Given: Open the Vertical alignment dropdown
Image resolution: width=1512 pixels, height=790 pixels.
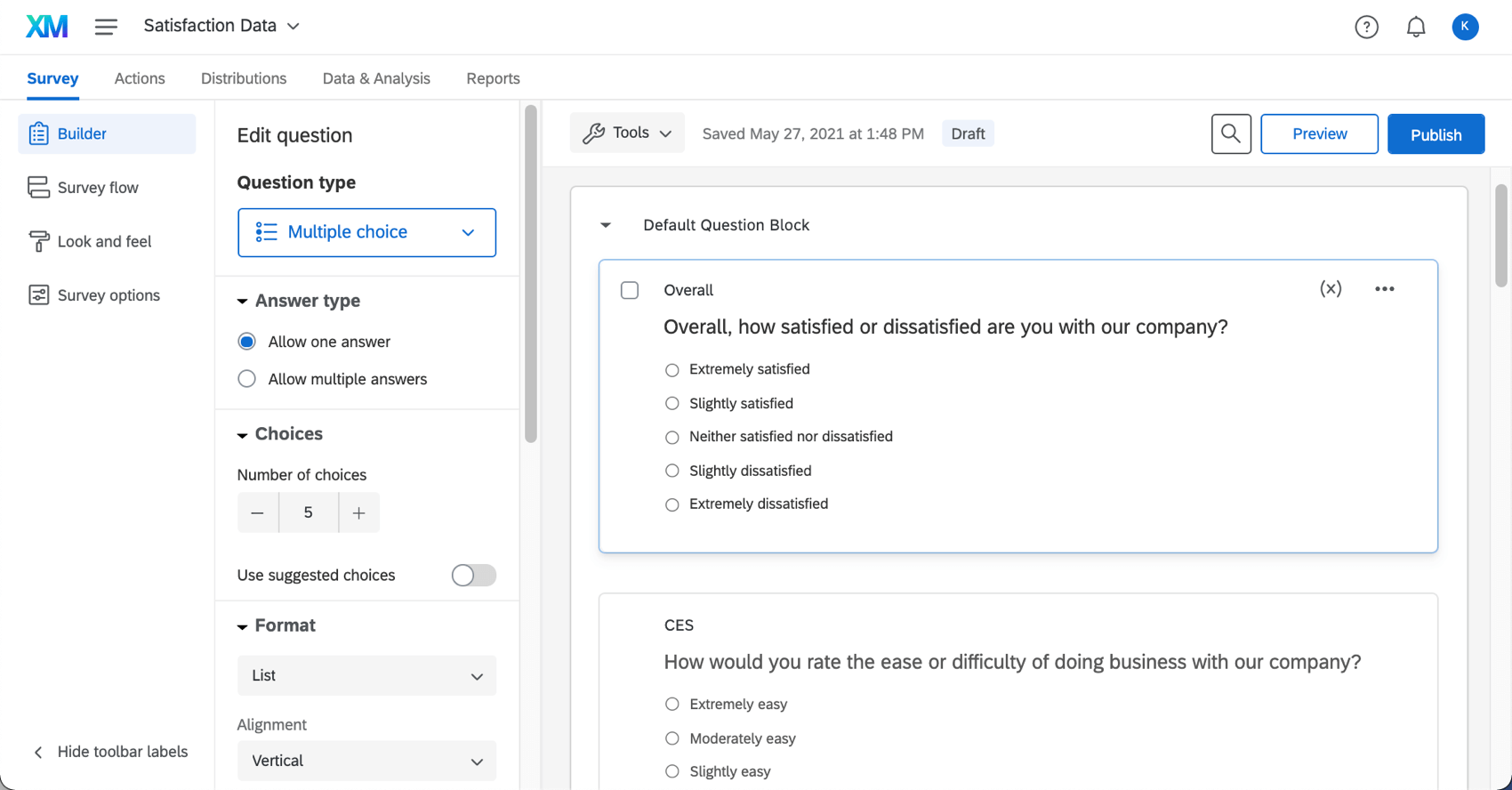Looking at the screenshot, I should coord(366,762).
